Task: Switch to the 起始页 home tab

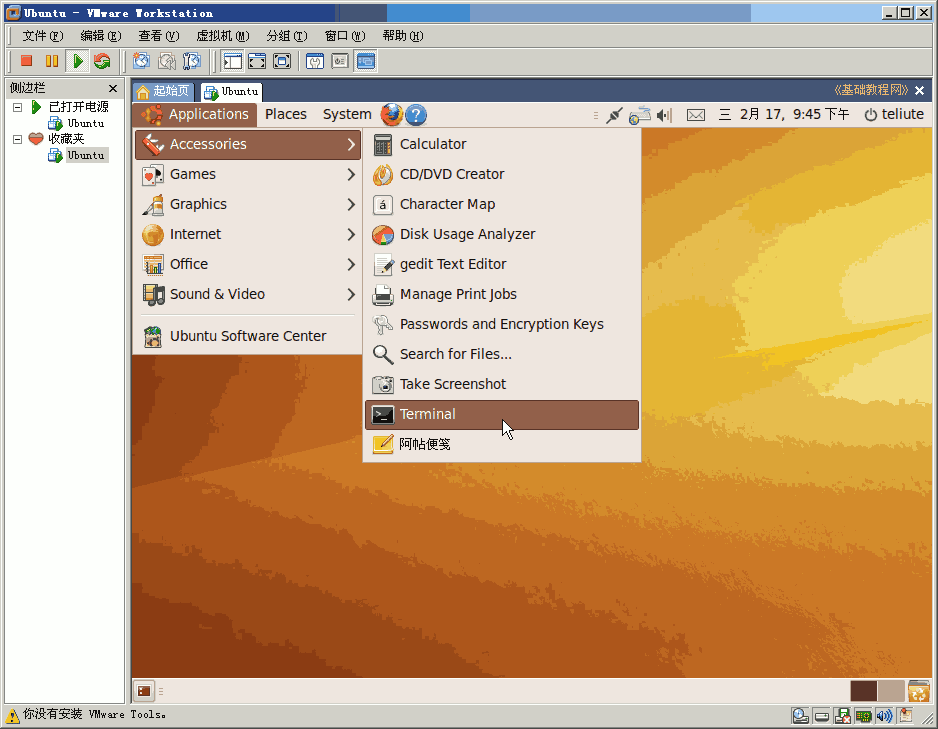Action: (163, 91)
